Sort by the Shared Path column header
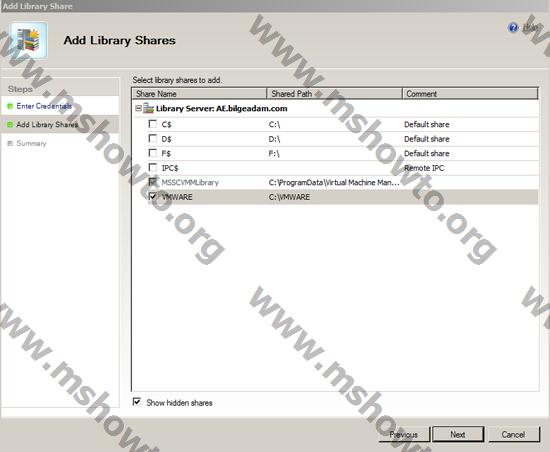Screen dimensions: 550x452 pyautogui.click(x=334, y=94)
